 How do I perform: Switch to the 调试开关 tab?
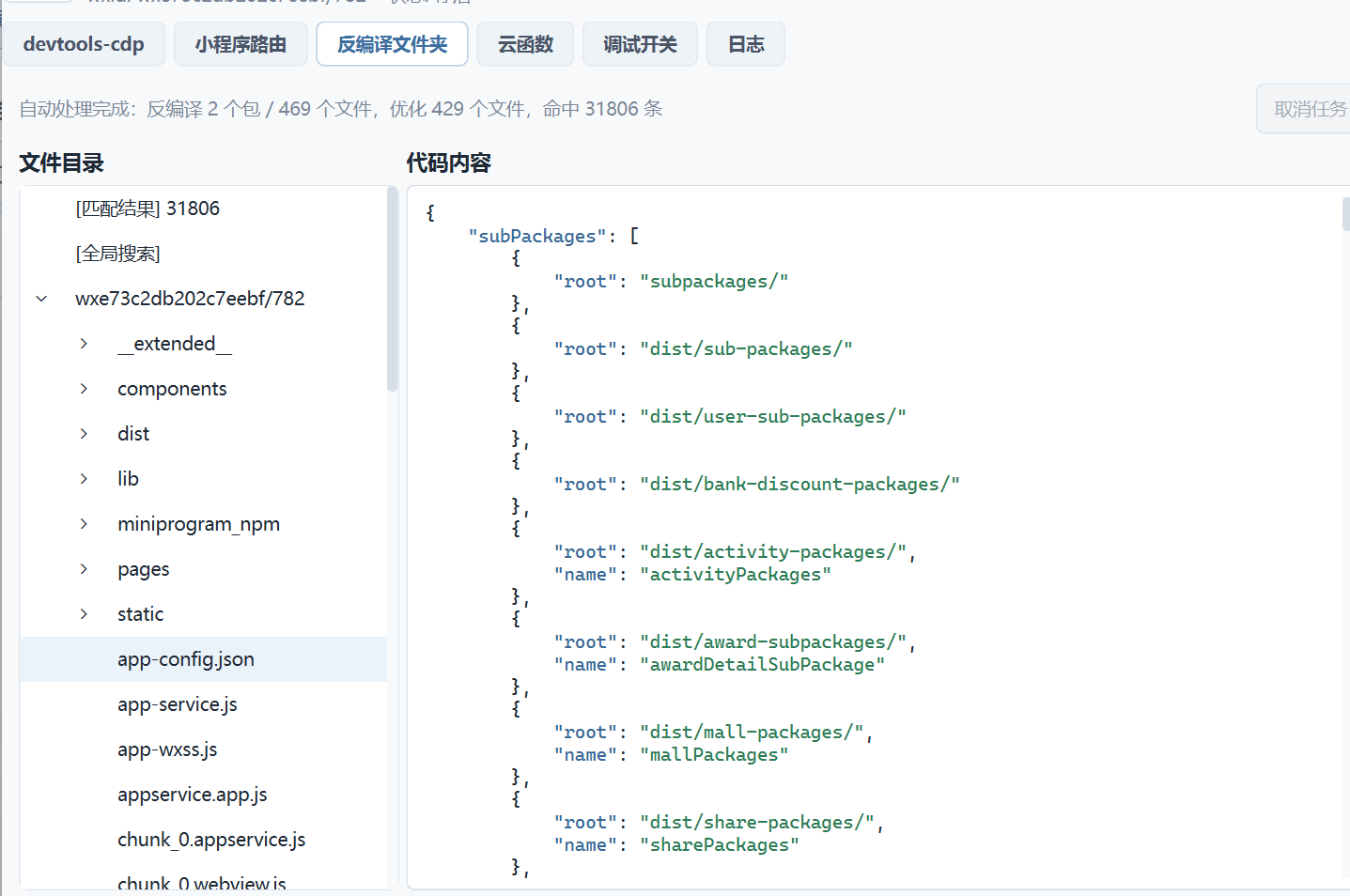pos(640,44)
